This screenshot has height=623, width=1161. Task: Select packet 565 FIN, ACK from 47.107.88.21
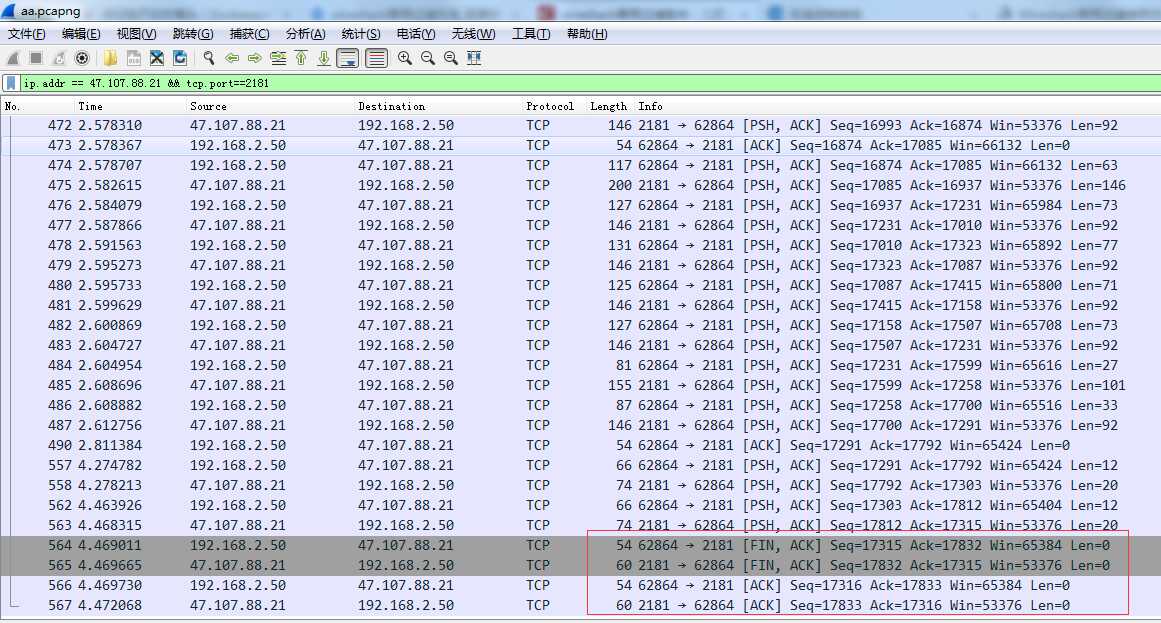(580, 565)
